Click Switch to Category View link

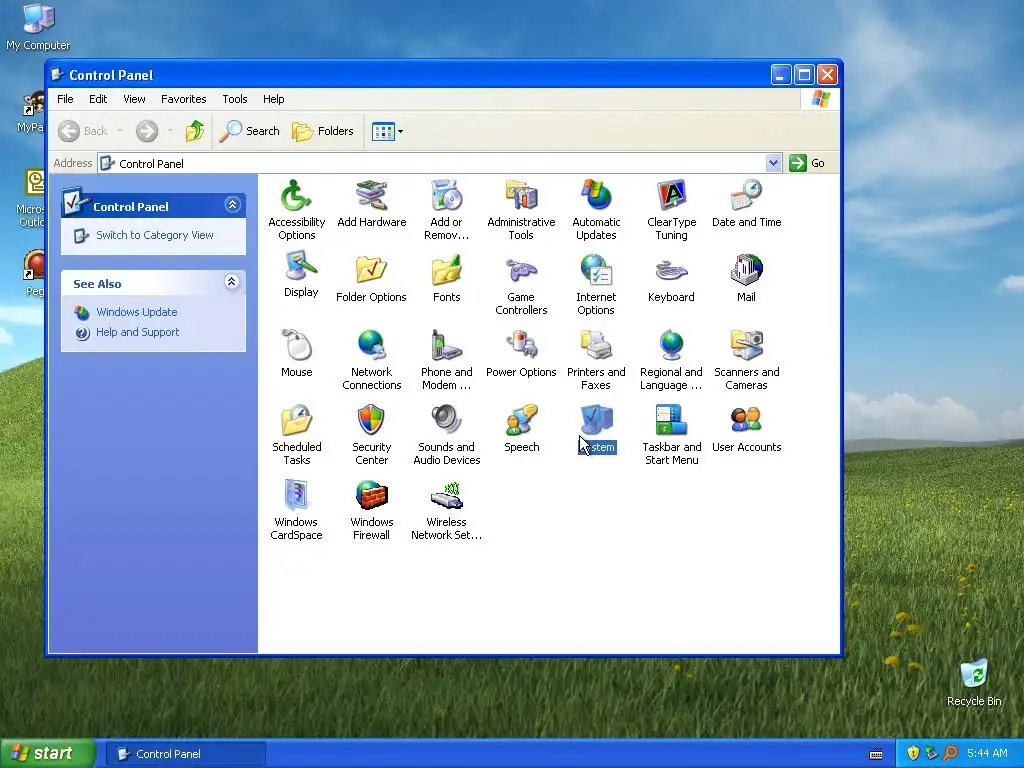click(155, 235)
